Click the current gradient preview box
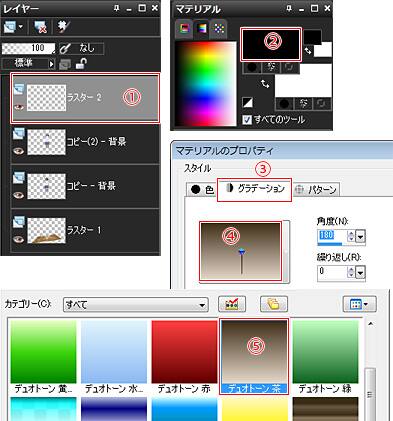 pyautogui.click(x=241, y=251)
